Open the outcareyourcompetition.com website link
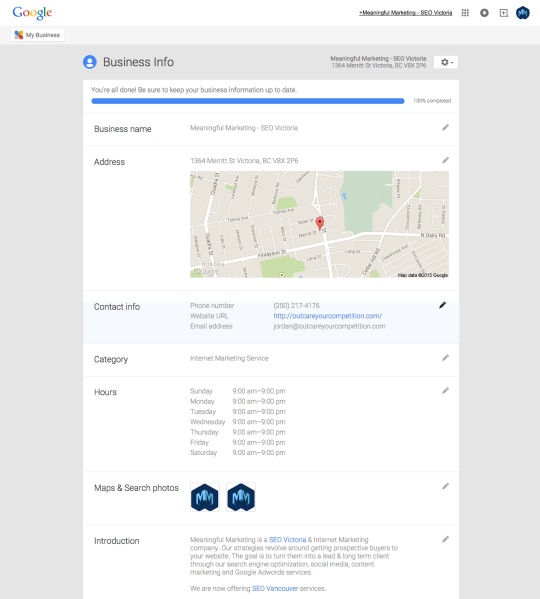 click(328, 316)
